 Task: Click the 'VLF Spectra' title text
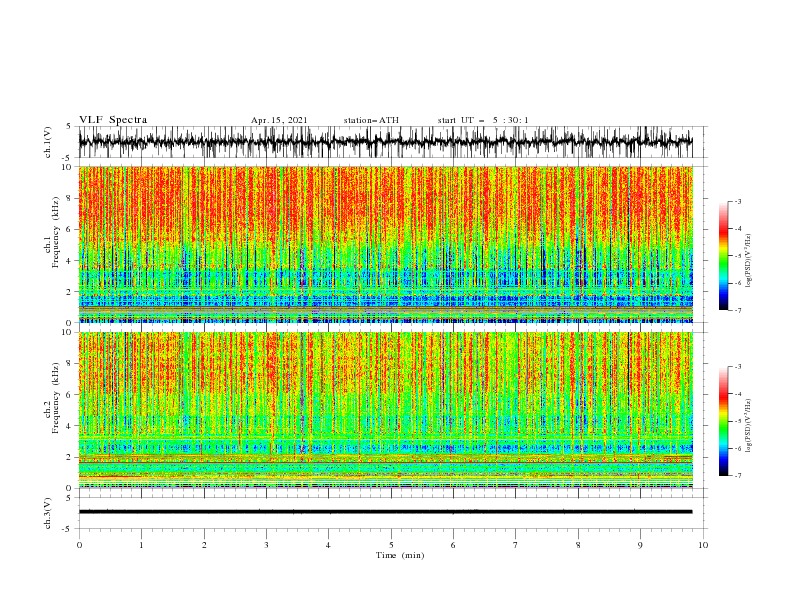click(x=113, y=120)
